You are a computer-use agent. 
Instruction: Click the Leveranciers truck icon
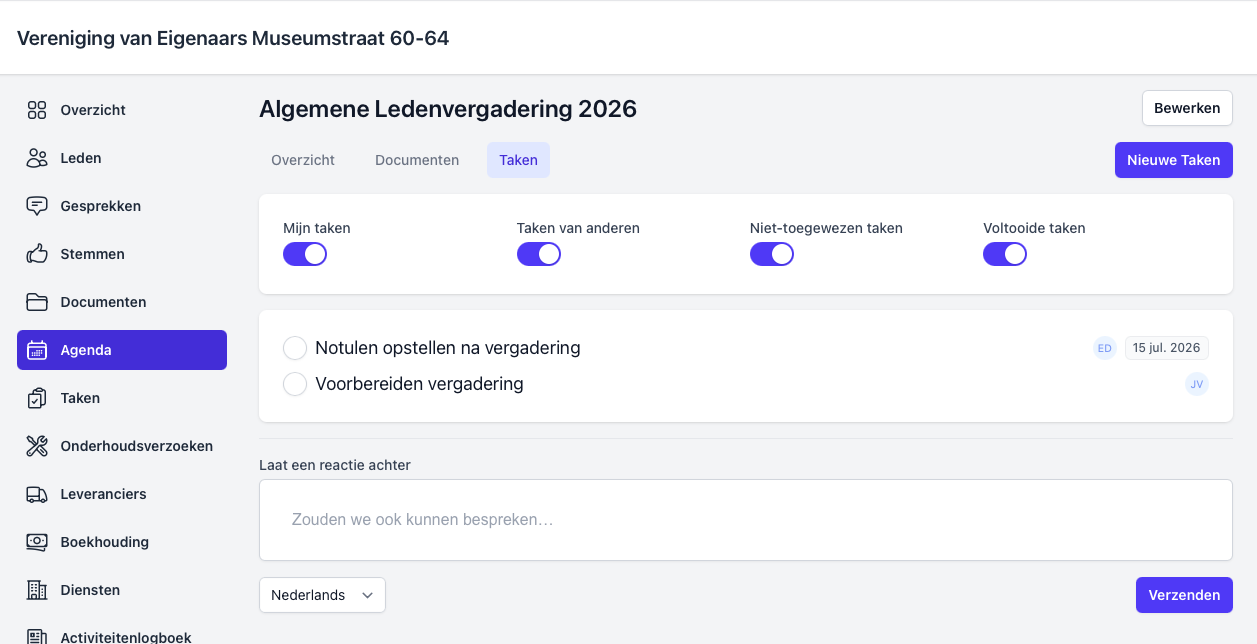tap(37, 494)
